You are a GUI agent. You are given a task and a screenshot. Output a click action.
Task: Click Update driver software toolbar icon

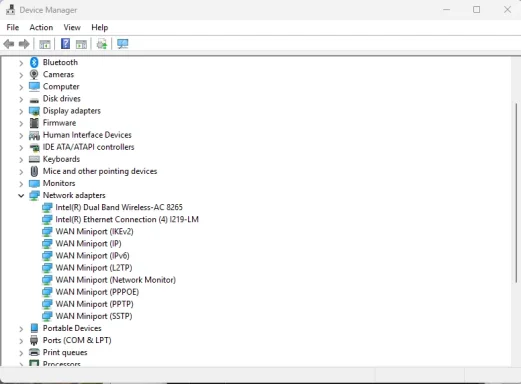point(102,44)
